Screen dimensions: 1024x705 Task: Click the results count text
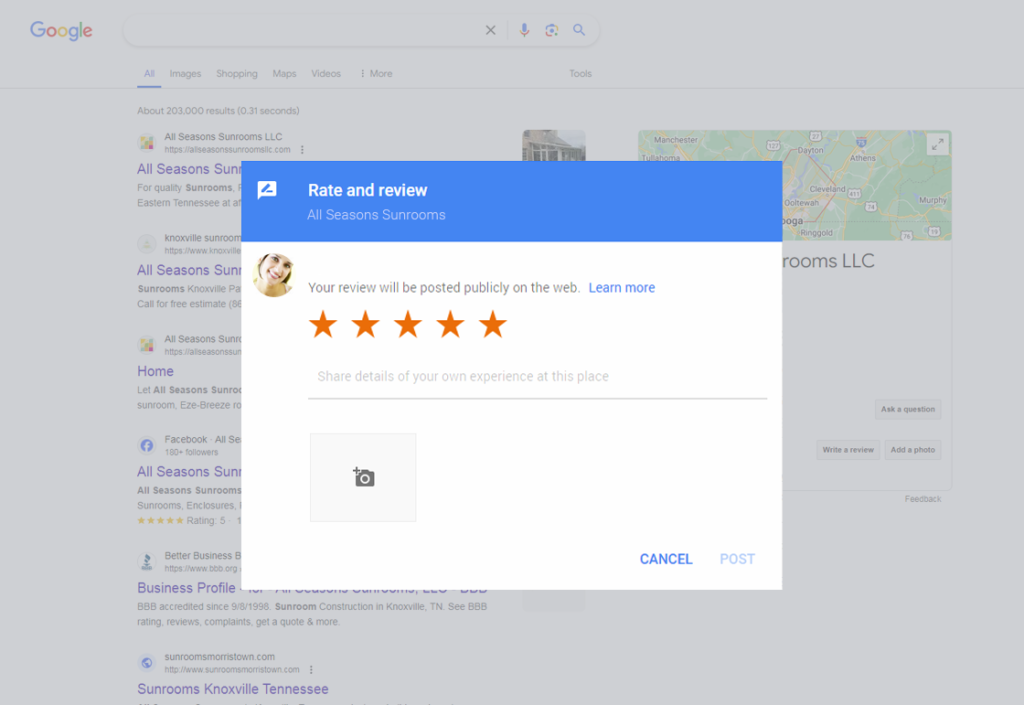coord(218,111)
